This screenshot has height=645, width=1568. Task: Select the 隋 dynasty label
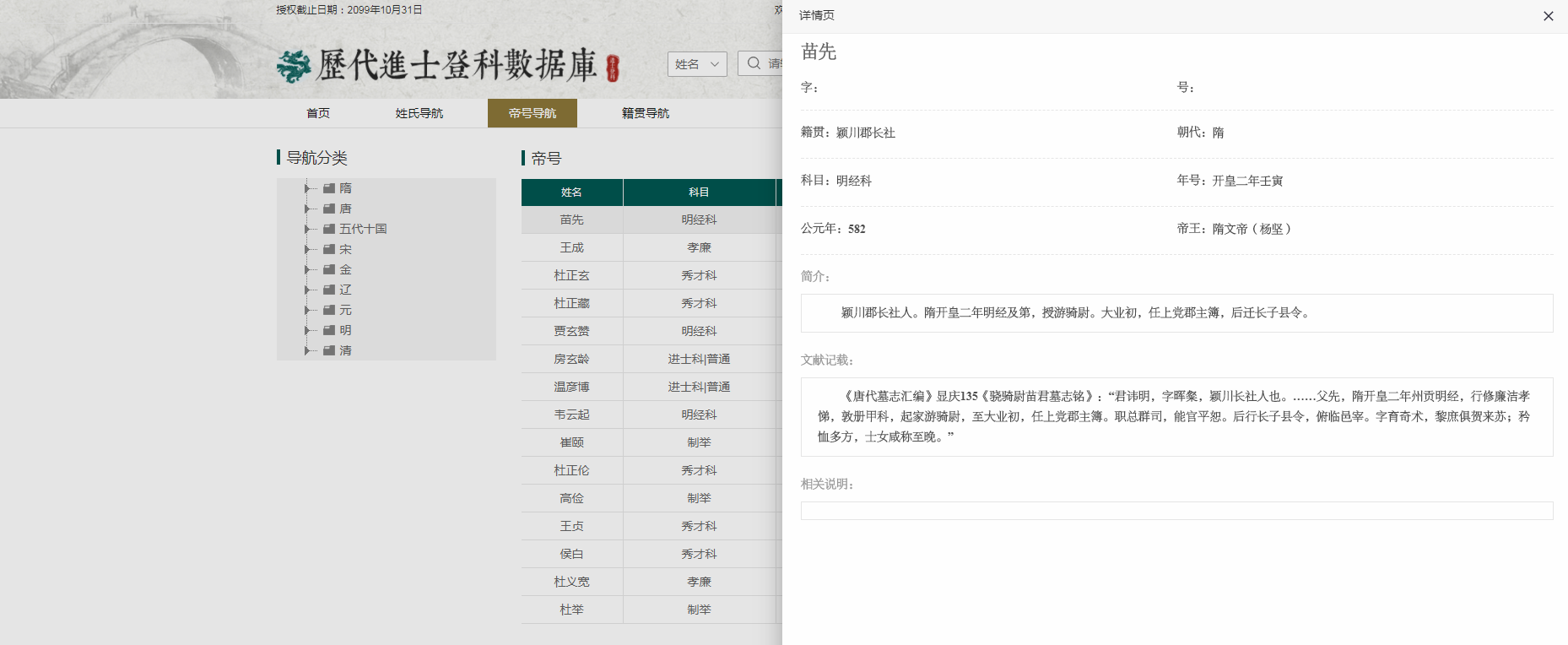pos(345,188)
